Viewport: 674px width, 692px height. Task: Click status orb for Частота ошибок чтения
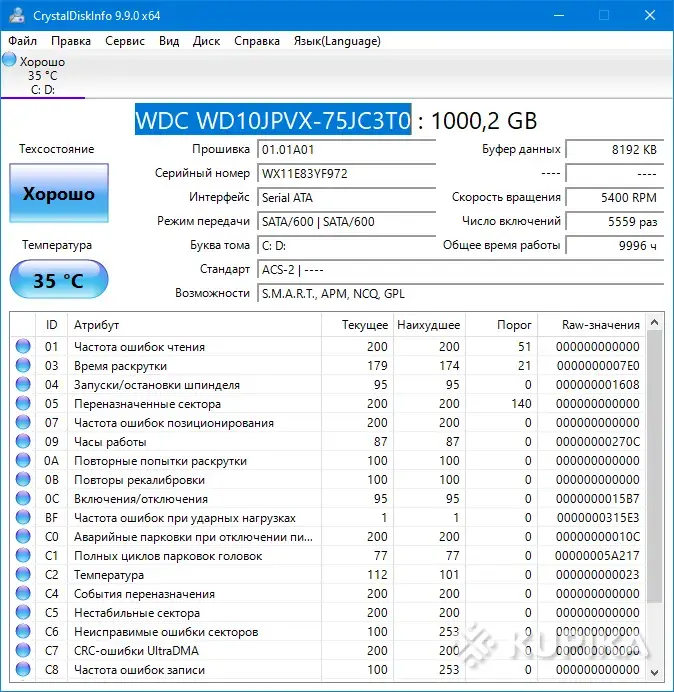[23, 346]
